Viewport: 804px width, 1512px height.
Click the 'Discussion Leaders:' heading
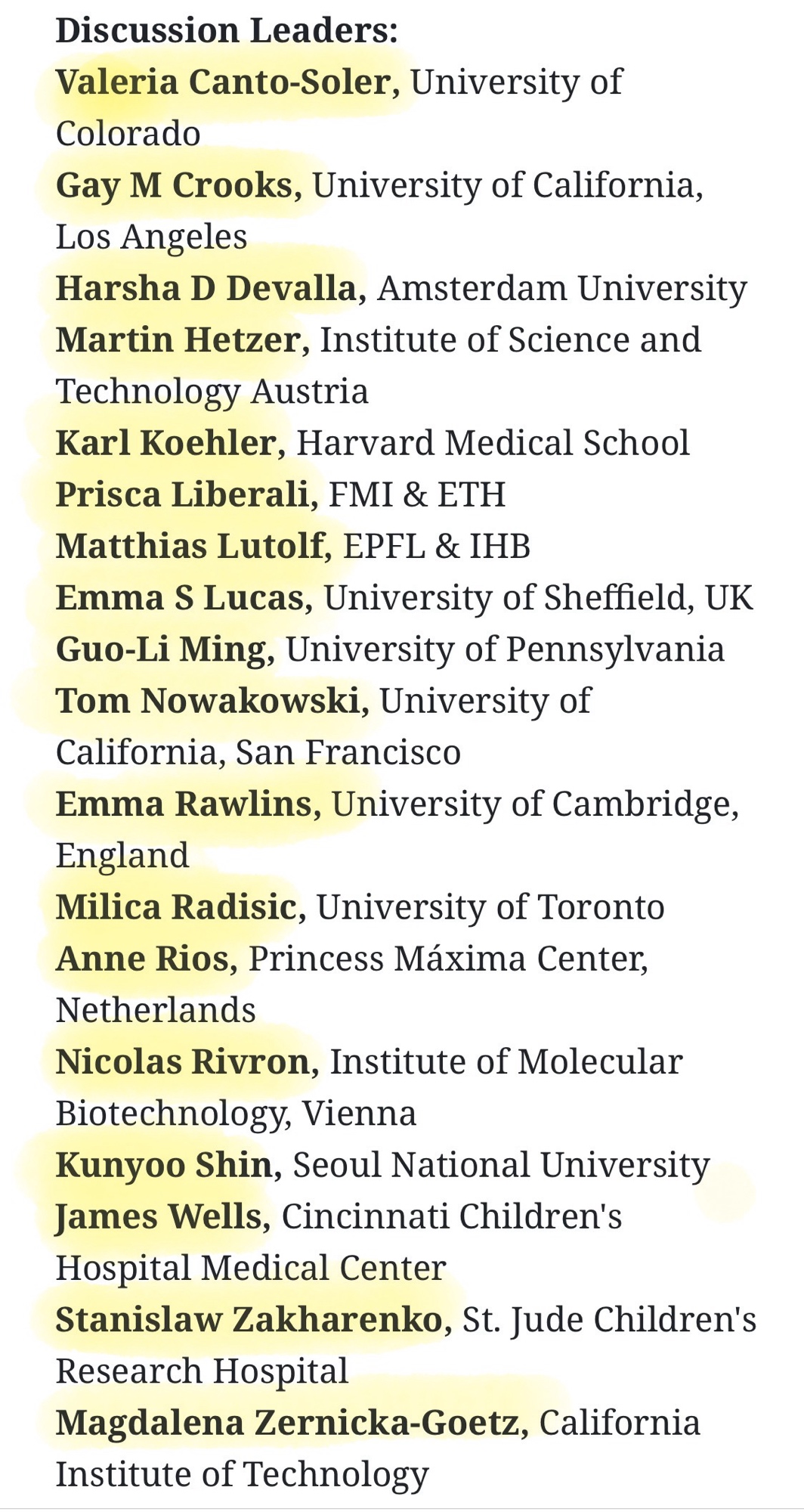click(226, 31)
